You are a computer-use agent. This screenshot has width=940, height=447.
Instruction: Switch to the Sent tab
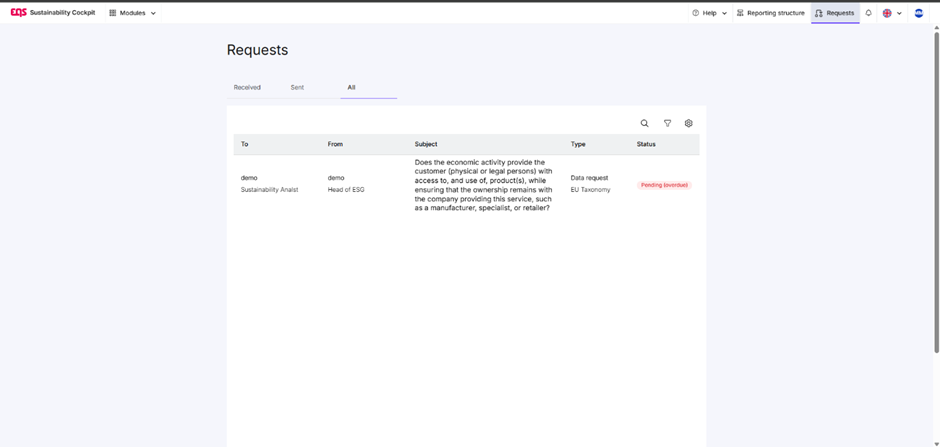click(297, 87)
